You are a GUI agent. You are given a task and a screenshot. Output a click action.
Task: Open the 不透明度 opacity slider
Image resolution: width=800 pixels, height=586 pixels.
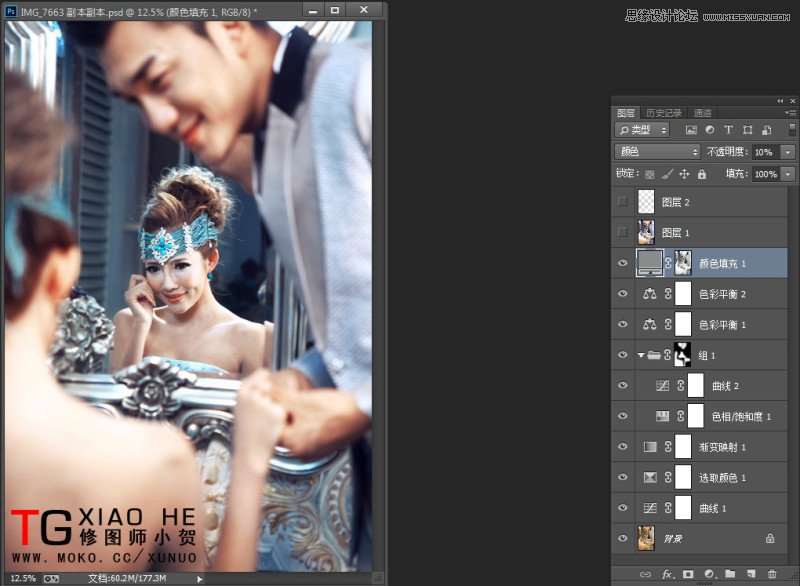(787, 151)
